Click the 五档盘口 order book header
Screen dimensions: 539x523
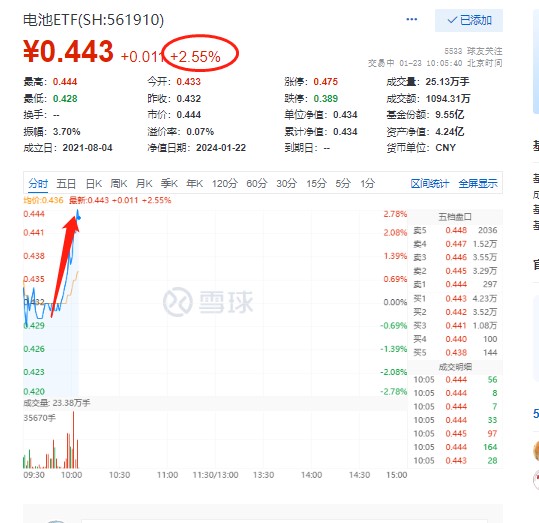[x=455, y=217]
